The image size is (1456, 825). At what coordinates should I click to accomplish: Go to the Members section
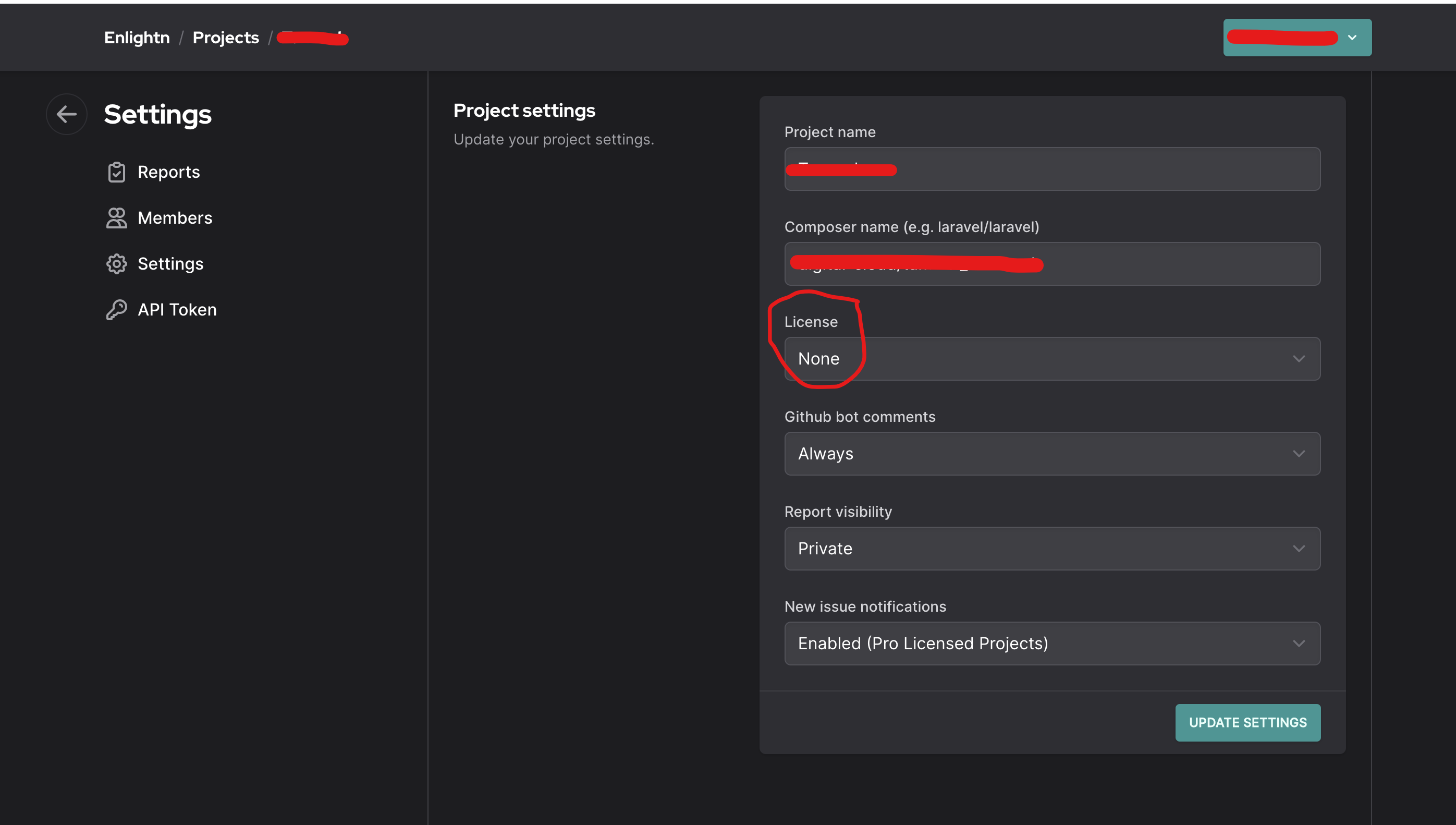pyautogui.click(x=175, y=218)
